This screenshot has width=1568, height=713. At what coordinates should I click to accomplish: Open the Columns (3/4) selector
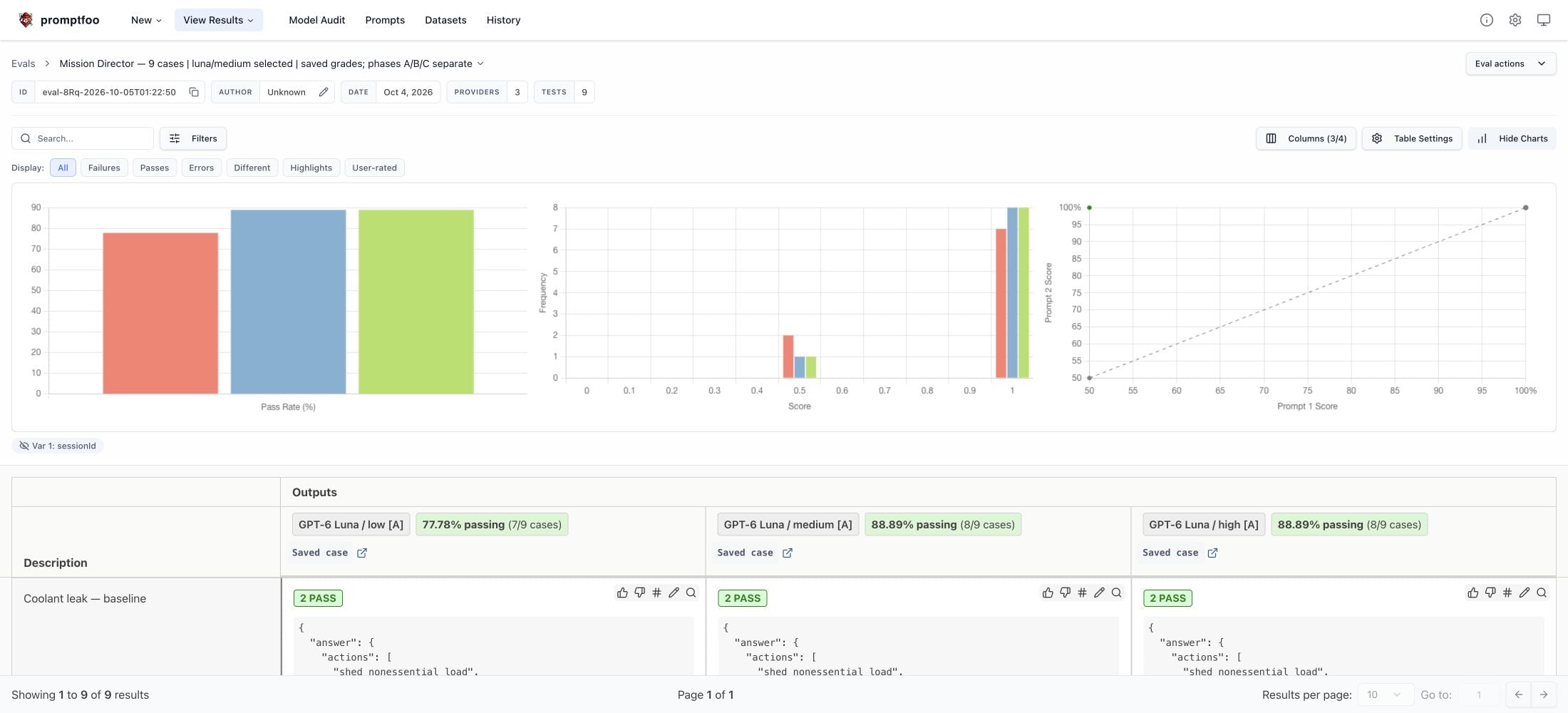click(x=1306, y=138)
